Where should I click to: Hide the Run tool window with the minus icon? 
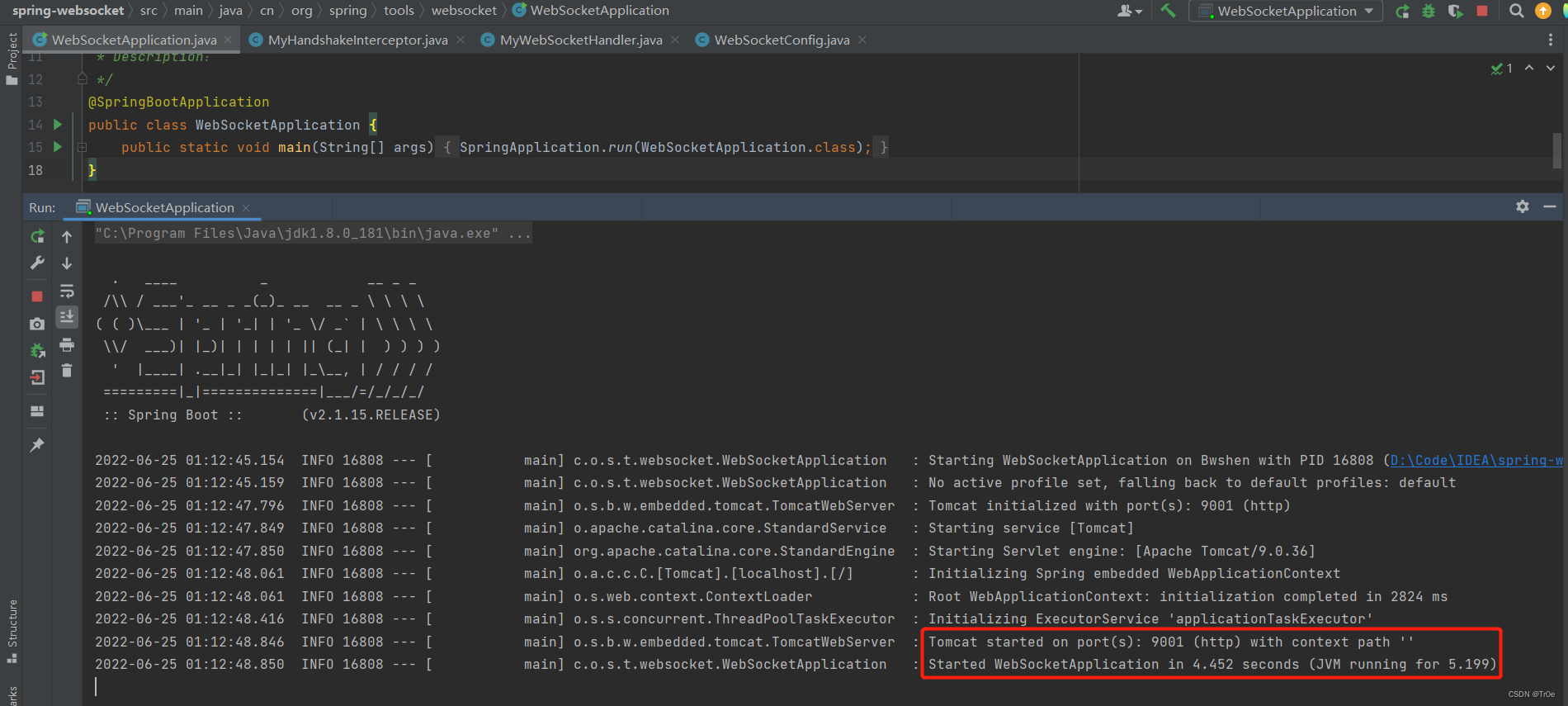(1550, 206)
